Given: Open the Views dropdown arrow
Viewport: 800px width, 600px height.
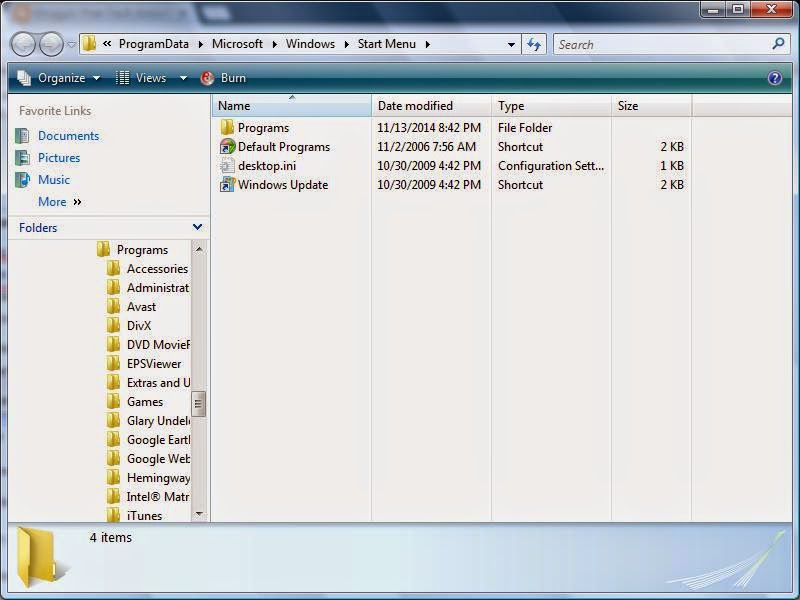Looking at the screenshot, I should click(183, 77).
